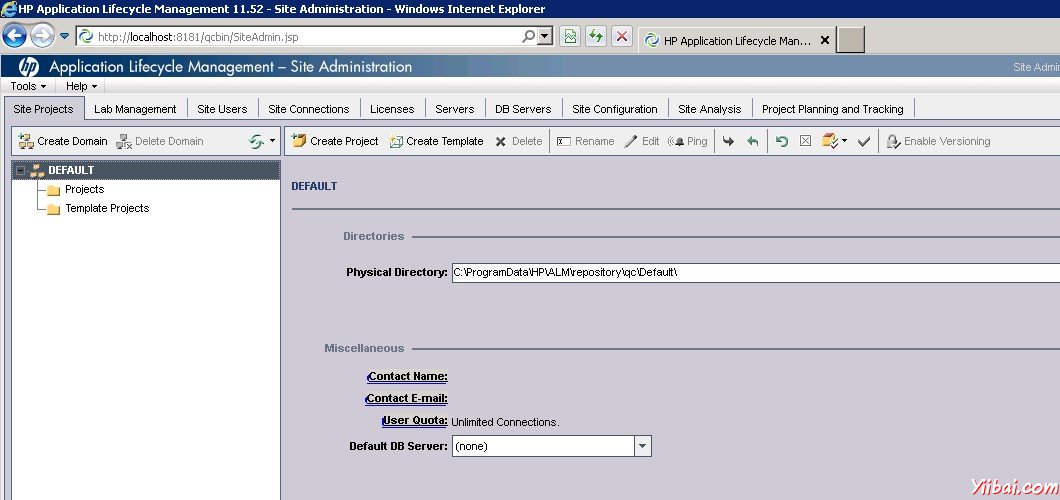Open Project Planning and Tracking tab
This screenshot has height=500, width=1060.
coord(833,109)
